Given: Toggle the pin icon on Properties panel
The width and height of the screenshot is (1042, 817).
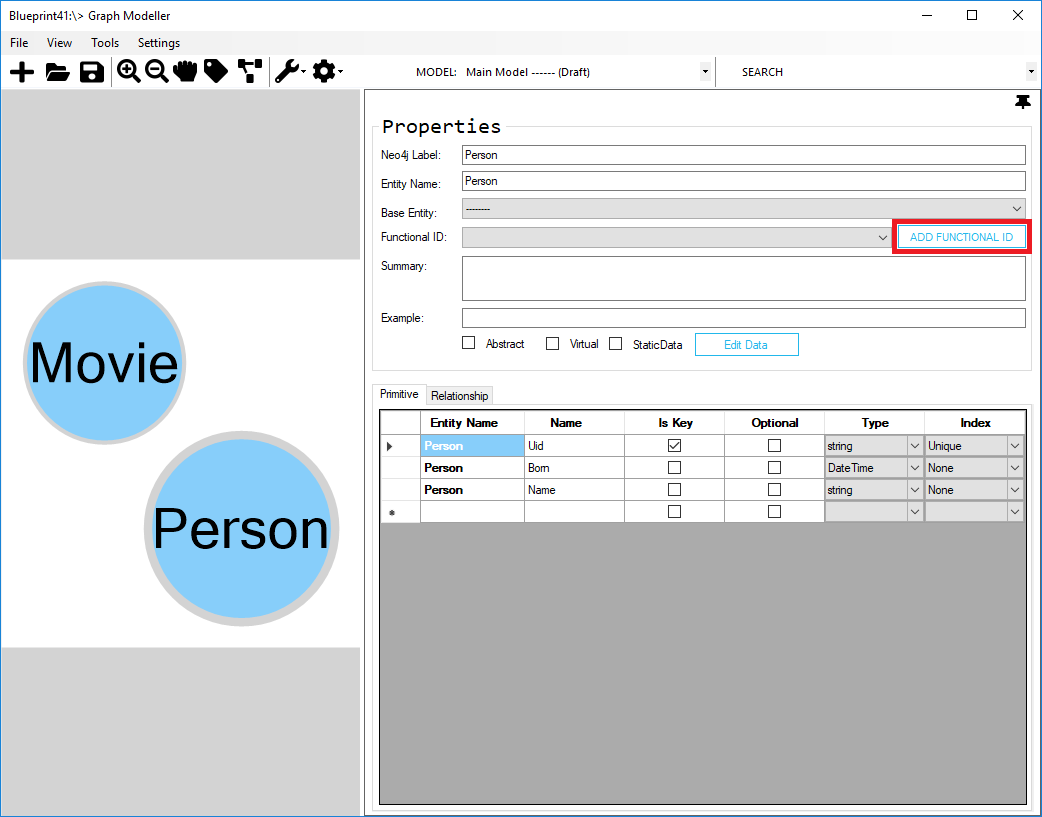Looking at the screenshot, I should coord(1023,102).
